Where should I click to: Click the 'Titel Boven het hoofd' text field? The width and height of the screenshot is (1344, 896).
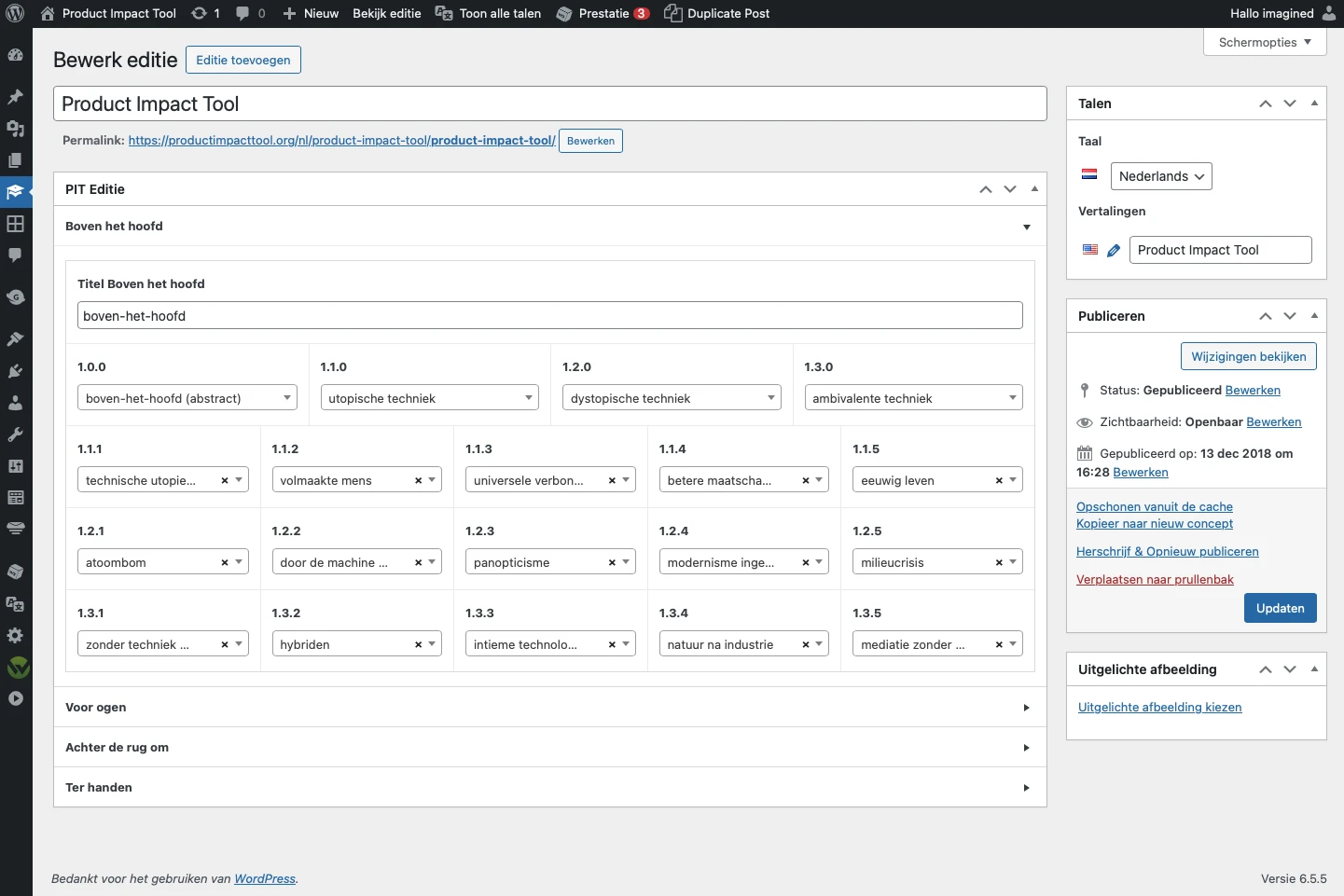pos(550,316)
